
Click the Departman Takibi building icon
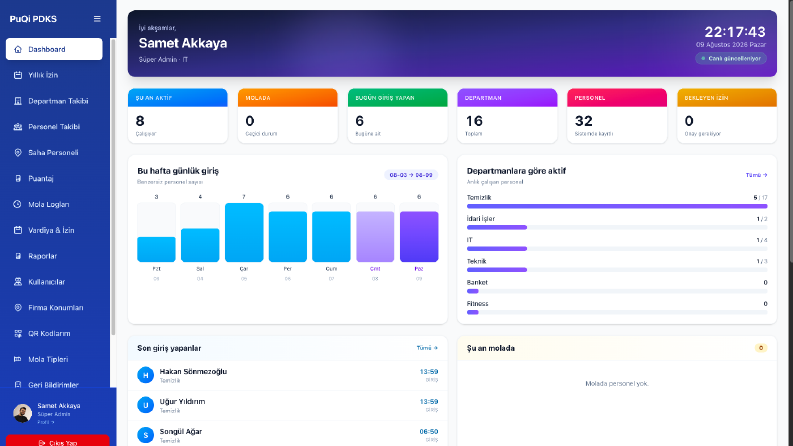[18, 101]
